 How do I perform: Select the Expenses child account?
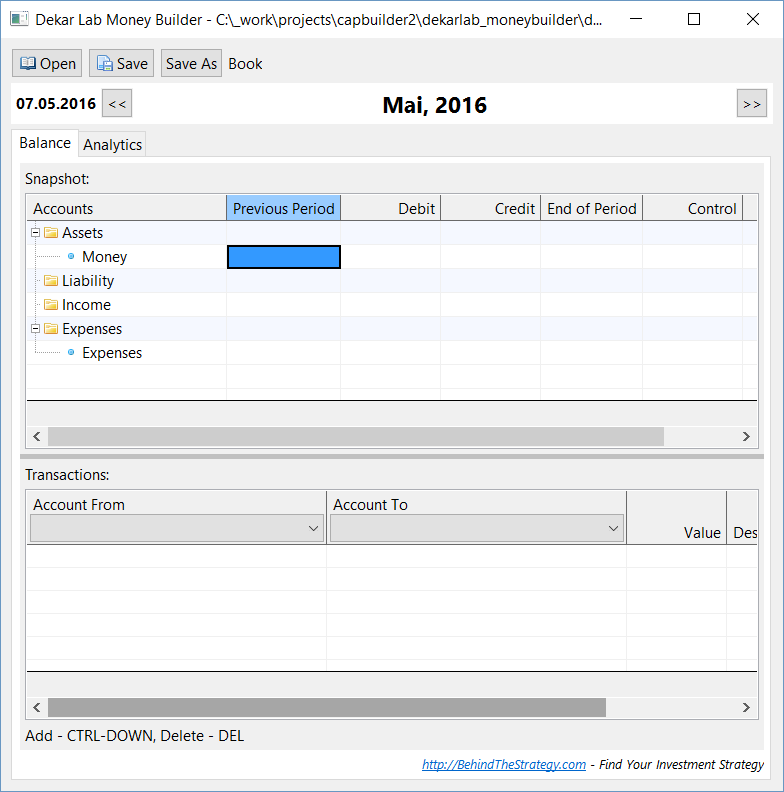point(112,353)
